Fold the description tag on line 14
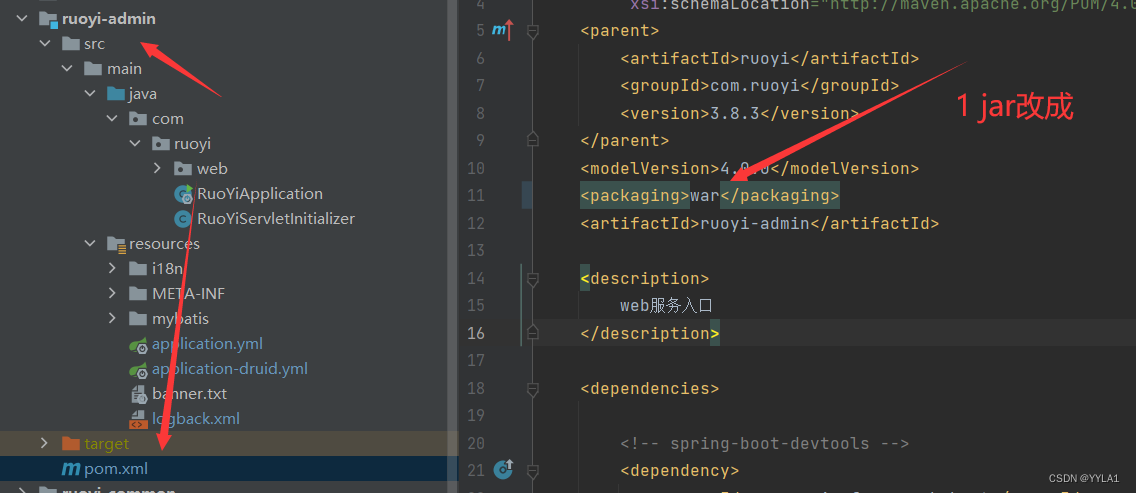The image size is (1136, 493). (532, 278)
